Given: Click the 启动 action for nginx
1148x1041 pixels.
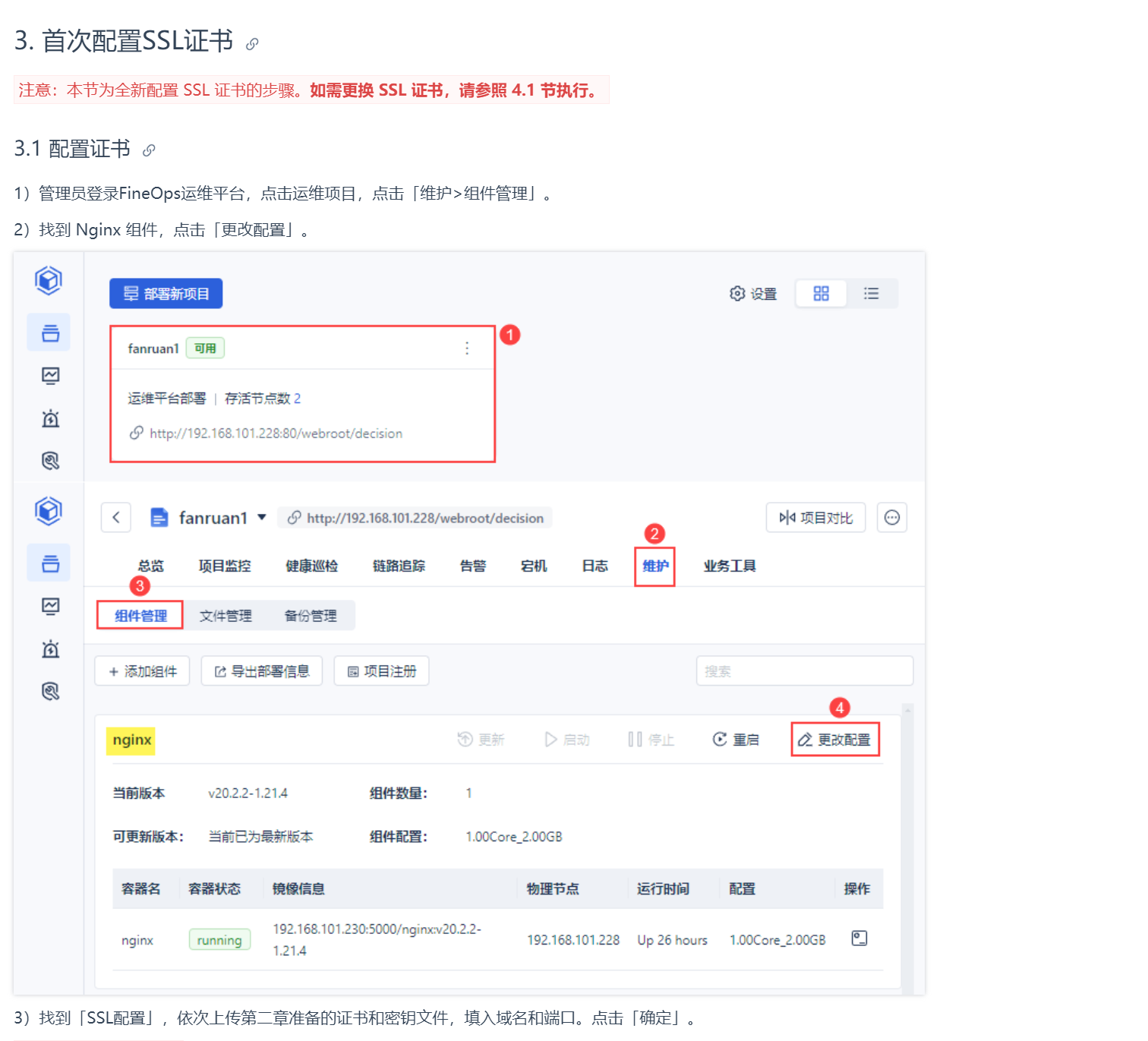Looking at the screenshot, I should 567,740.
